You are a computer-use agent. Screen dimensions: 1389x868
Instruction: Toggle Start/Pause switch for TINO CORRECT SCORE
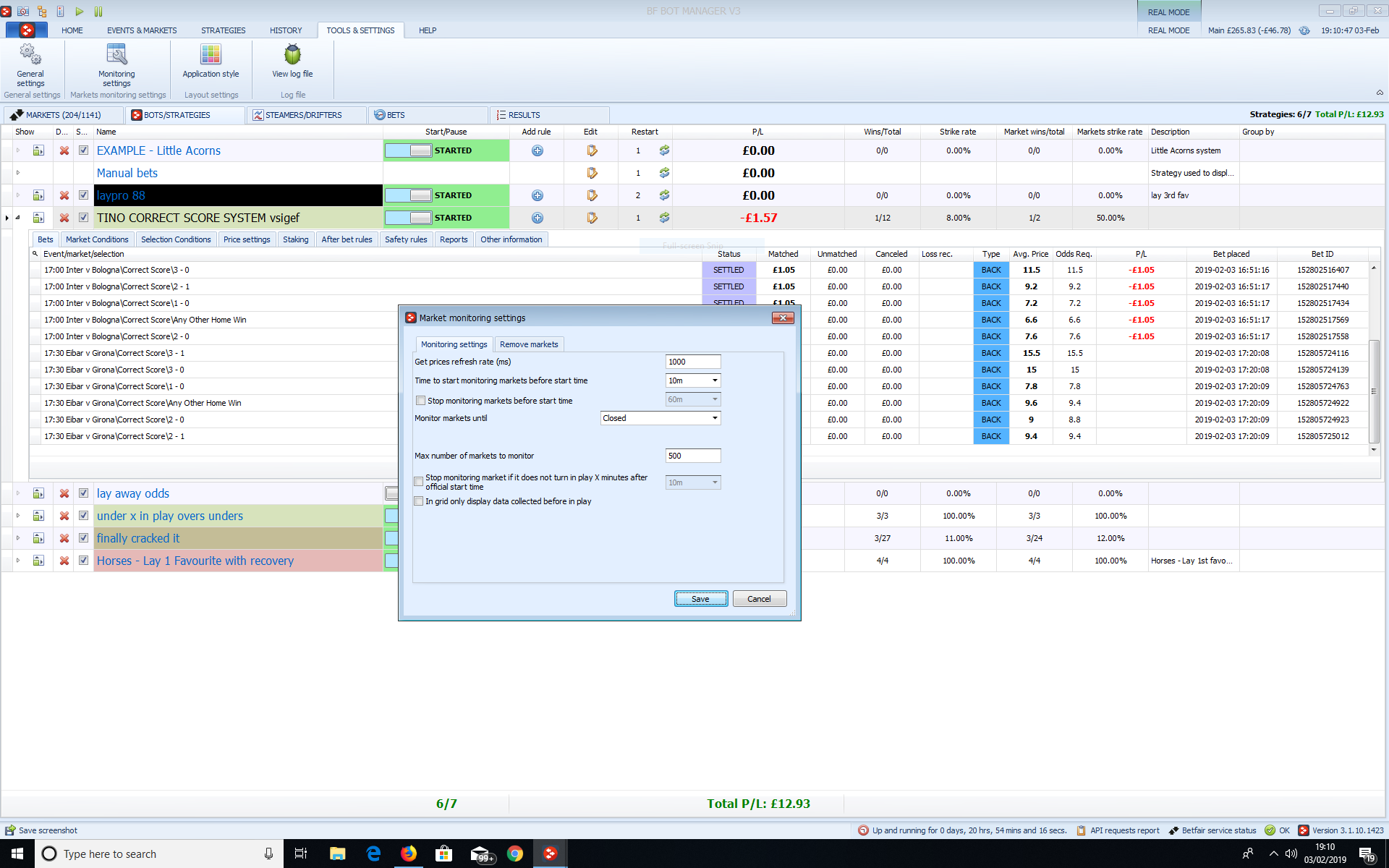pyautogui.click(x=409, y=218)
